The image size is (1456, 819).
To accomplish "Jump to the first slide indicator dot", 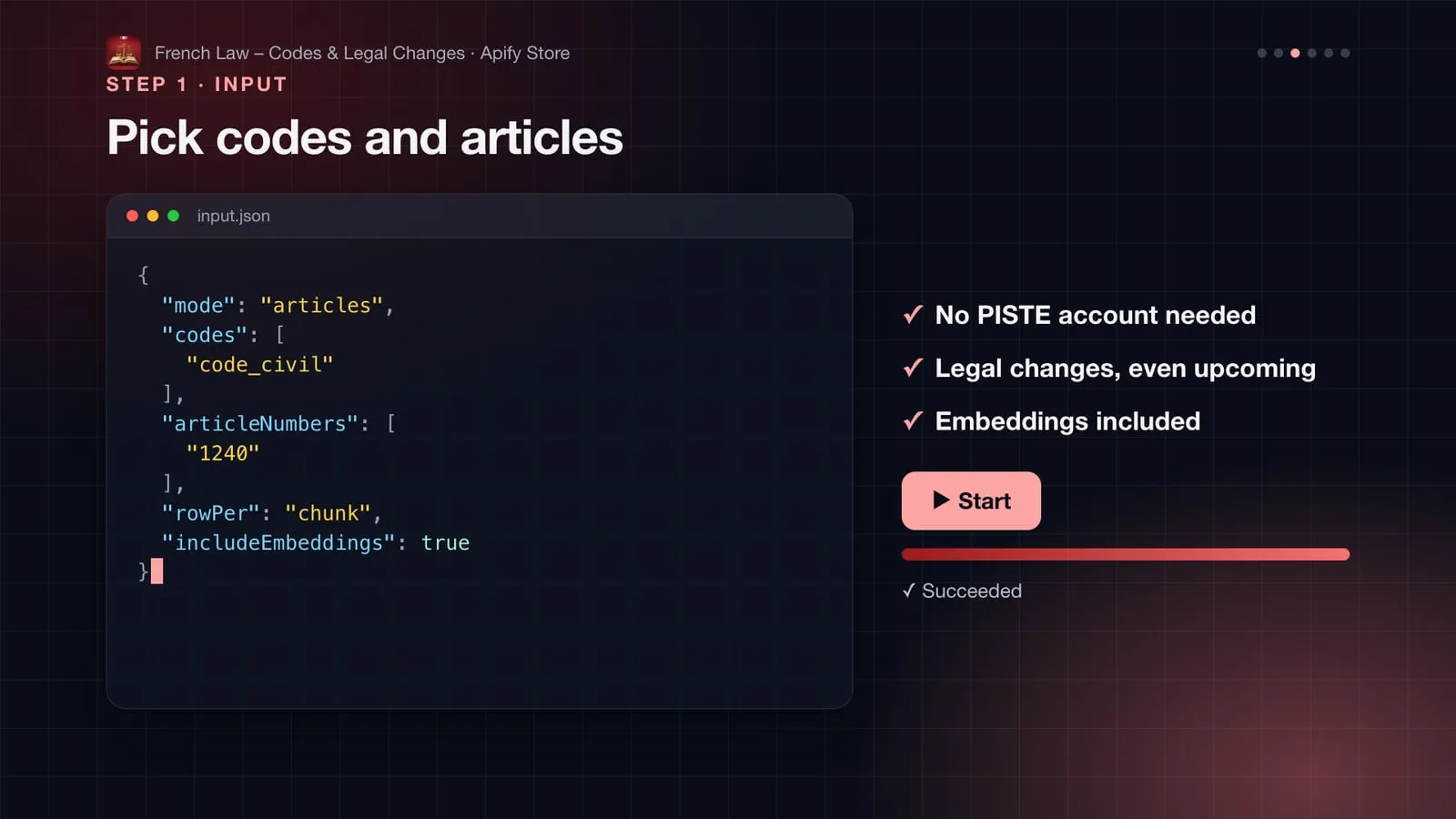I will [1261, 53].
